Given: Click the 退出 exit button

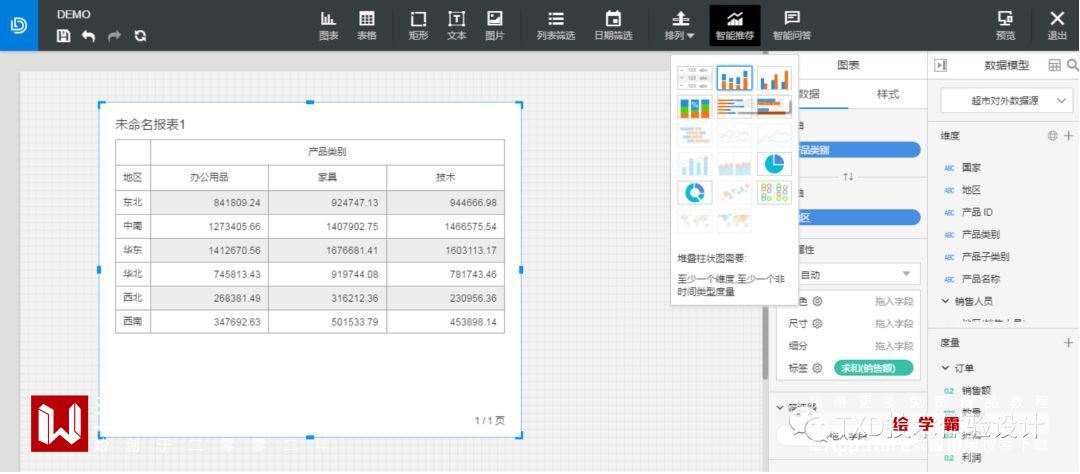Looking at the screenshot, I should pyautogui.click(x=1057, y=25).
